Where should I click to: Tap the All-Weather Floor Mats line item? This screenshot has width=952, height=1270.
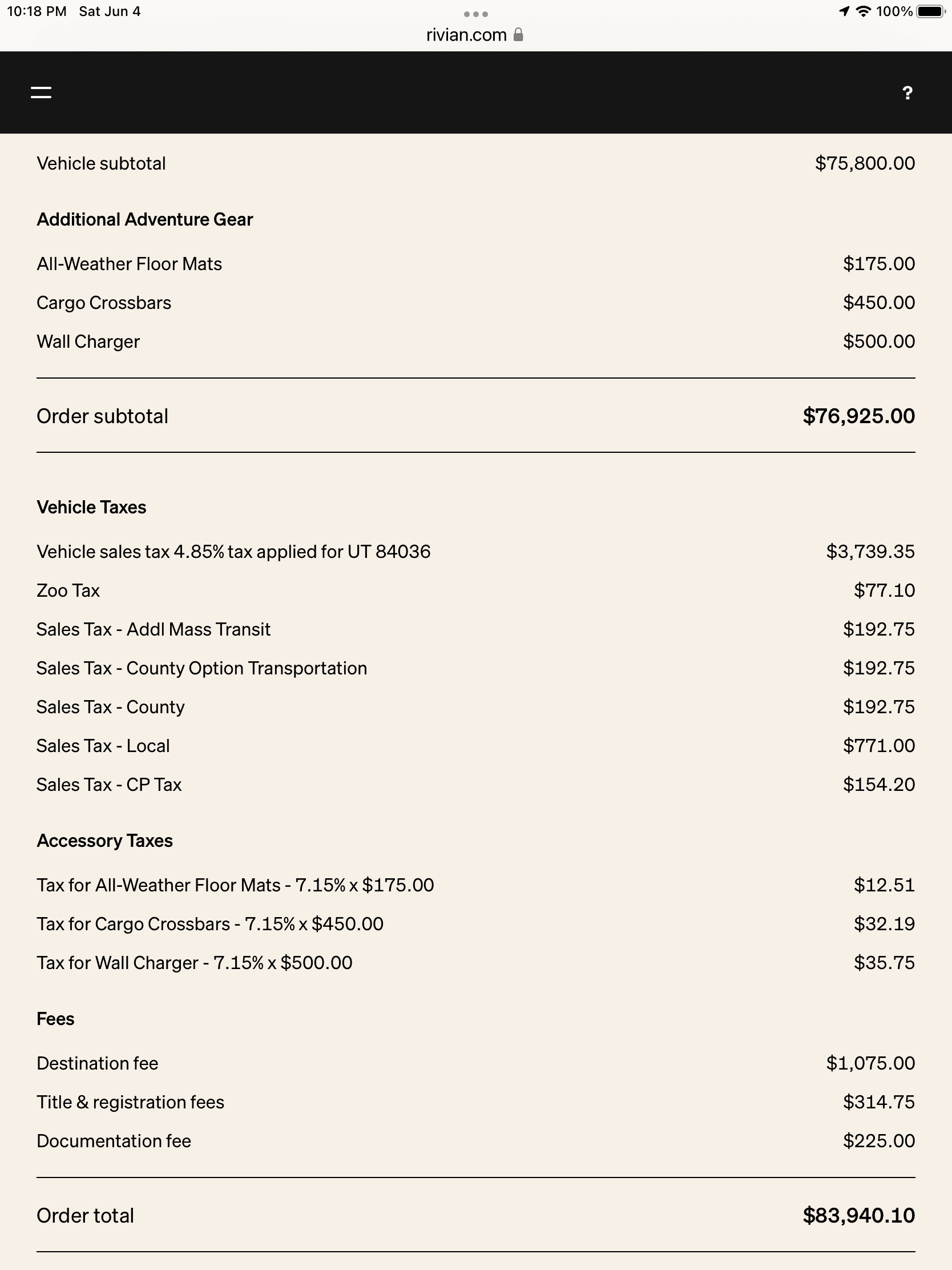[475, 263]
